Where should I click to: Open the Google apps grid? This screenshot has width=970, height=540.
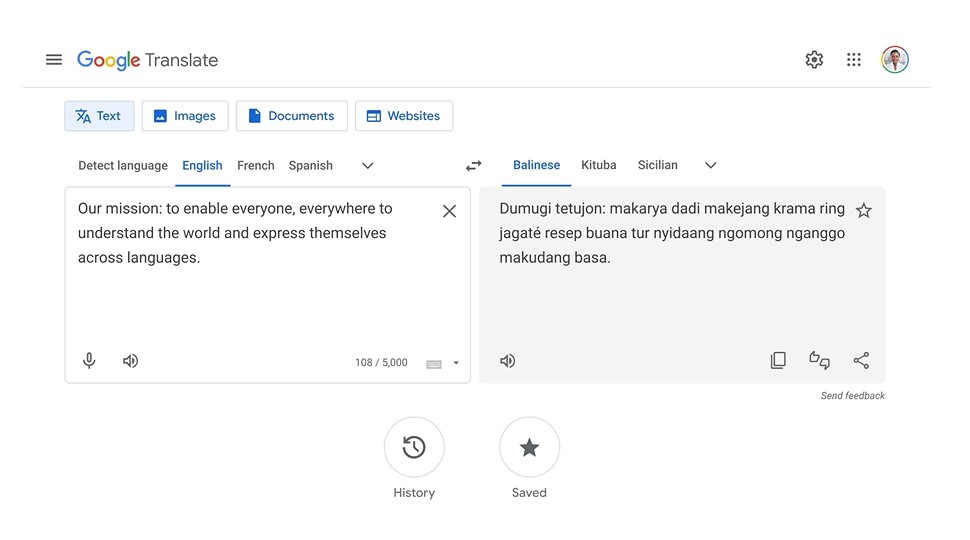click(x=854, y=60)
